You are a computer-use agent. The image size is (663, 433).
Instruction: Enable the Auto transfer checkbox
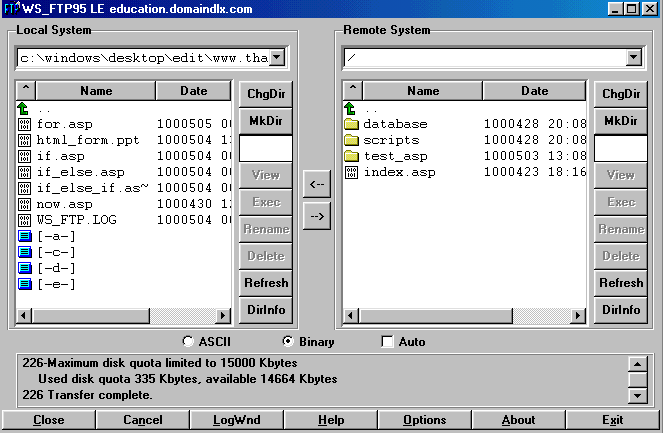[x=387, y=341]
